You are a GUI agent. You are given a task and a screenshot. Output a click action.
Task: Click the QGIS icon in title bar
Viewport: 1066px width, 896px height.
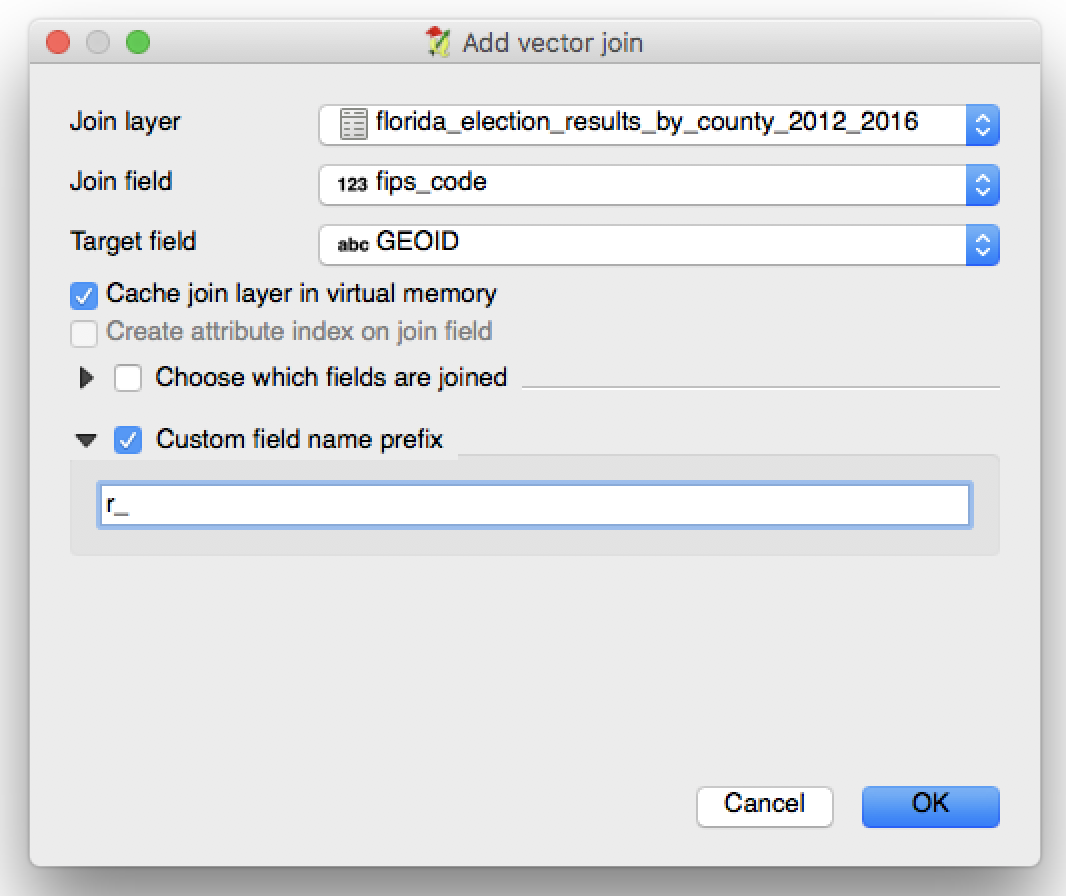(x=439, y=42)
